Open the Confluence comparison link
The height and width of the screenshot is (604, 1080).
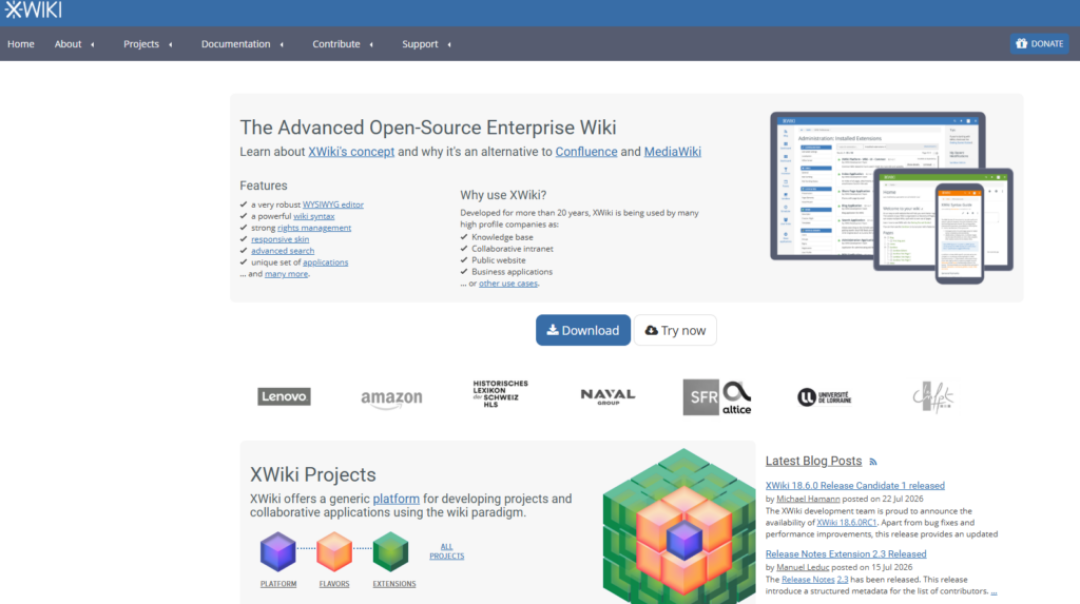tap(586, 152)
